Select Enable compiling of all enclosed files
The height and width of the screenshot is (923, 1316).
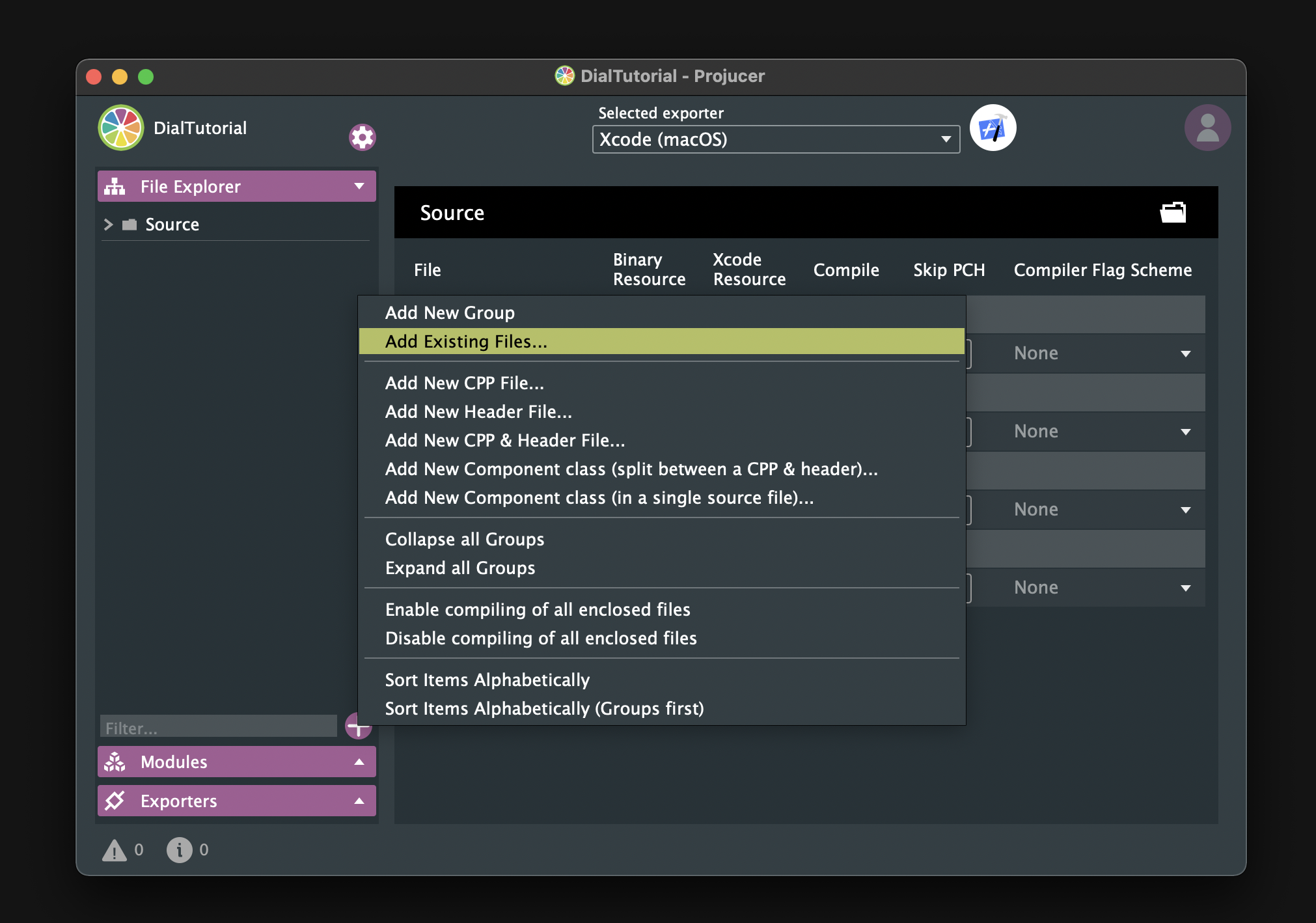[662, 610]
